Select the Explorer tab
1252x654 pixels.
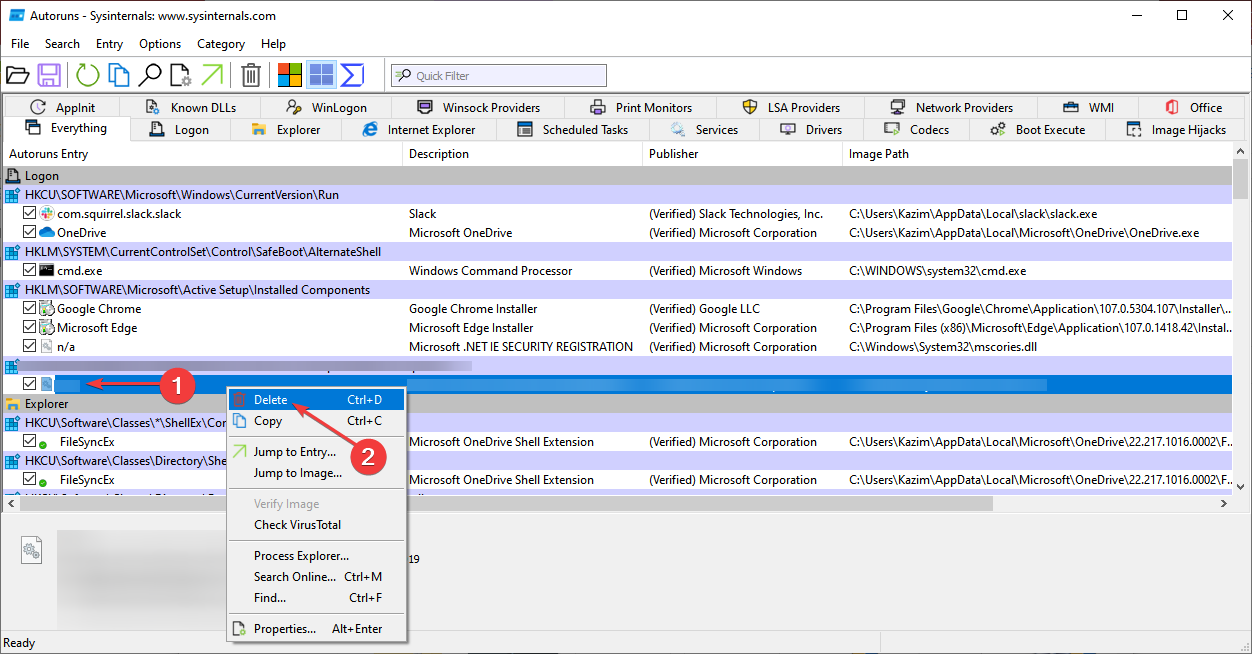pos(286,130)
